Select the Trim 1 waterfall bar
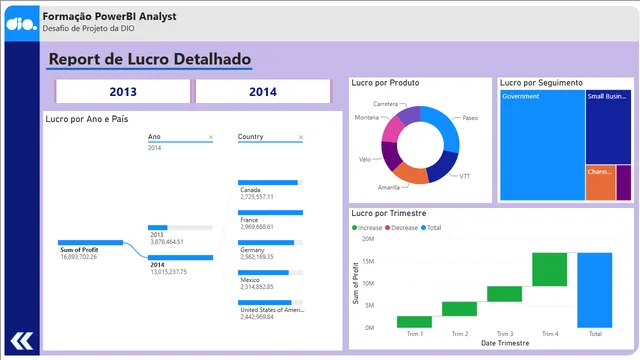The height and width of the screenshot is (360, 640). click(414, 322)
